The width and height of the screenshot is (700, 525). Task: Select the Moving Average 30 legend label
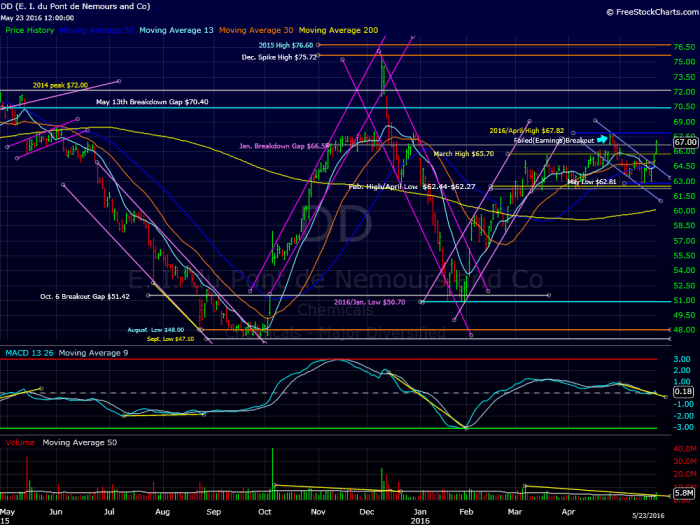coord(256,30)
